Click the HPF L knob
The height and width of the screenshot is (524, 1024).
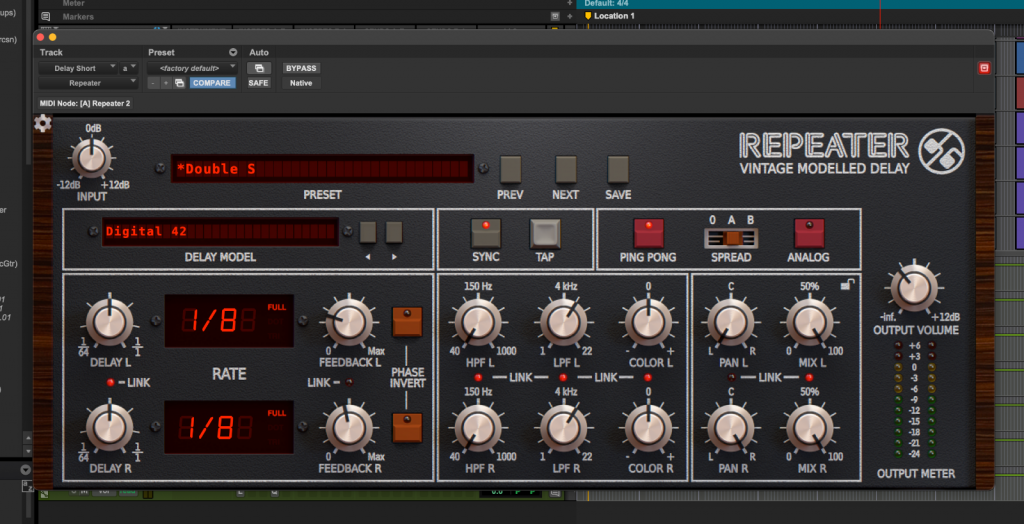click(478, 323)
